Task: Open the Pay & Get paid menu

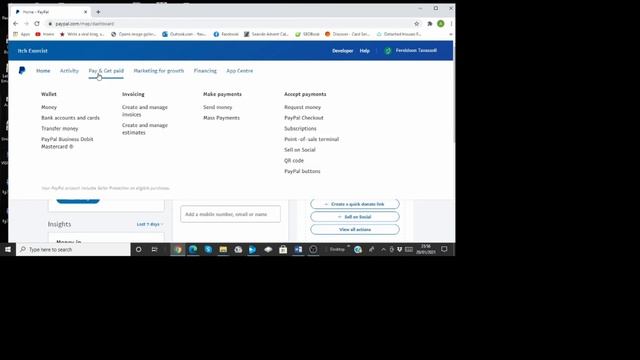Action: pos(106,71)
